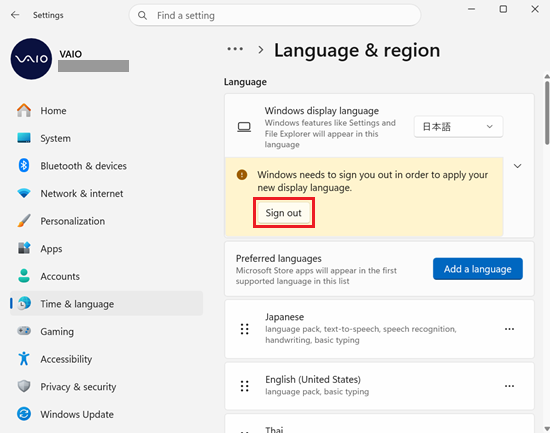The height and width of the screenshot is (433, 550).
Task: Select Time & language in sidebar
Action: coord(106,304)
